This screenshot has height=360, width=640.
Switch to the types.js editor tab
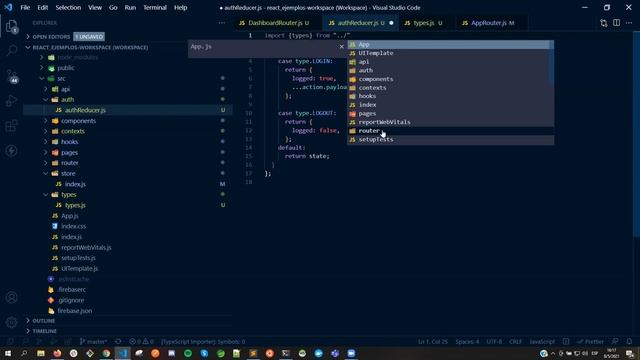coord(423,23)
